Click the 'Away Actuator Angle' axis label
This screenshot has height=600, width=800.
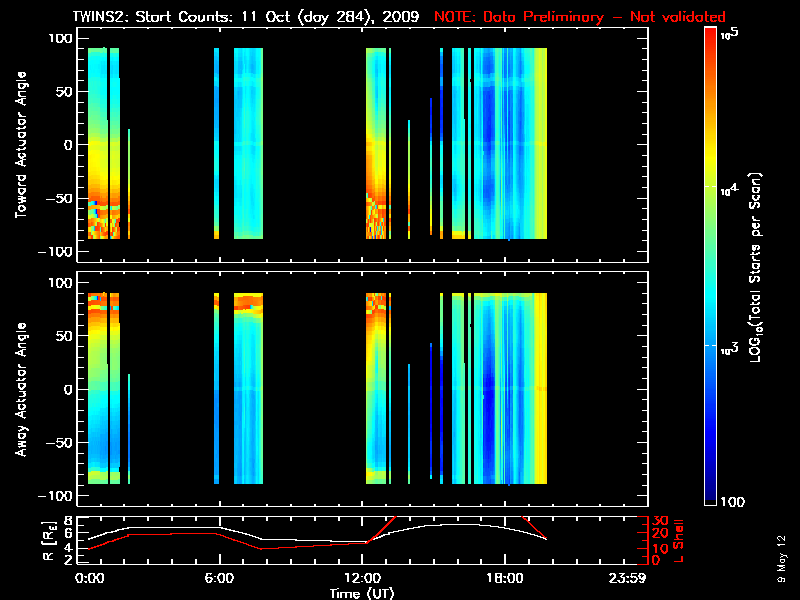pyautogui.click(x=20, y=390)
